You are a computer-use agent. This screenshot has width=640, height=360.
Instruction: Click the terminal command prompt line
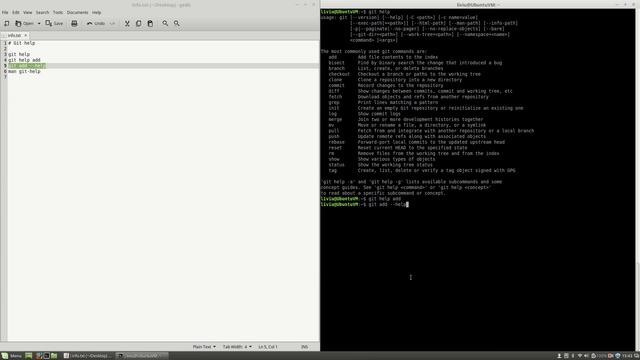pyautogui.click(x=364, y=204)
